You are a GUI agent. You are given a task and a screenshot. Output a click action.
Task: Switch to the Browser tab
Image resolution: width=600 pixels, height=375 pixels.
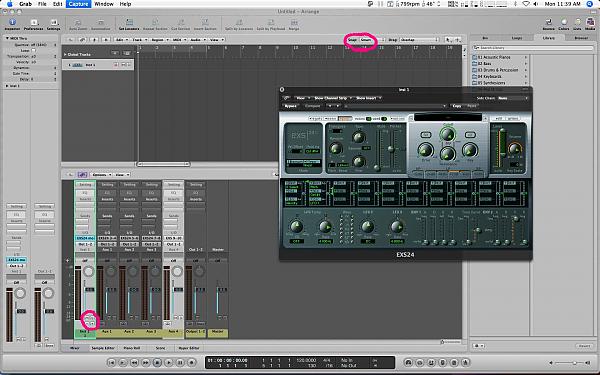pos(580,38)
